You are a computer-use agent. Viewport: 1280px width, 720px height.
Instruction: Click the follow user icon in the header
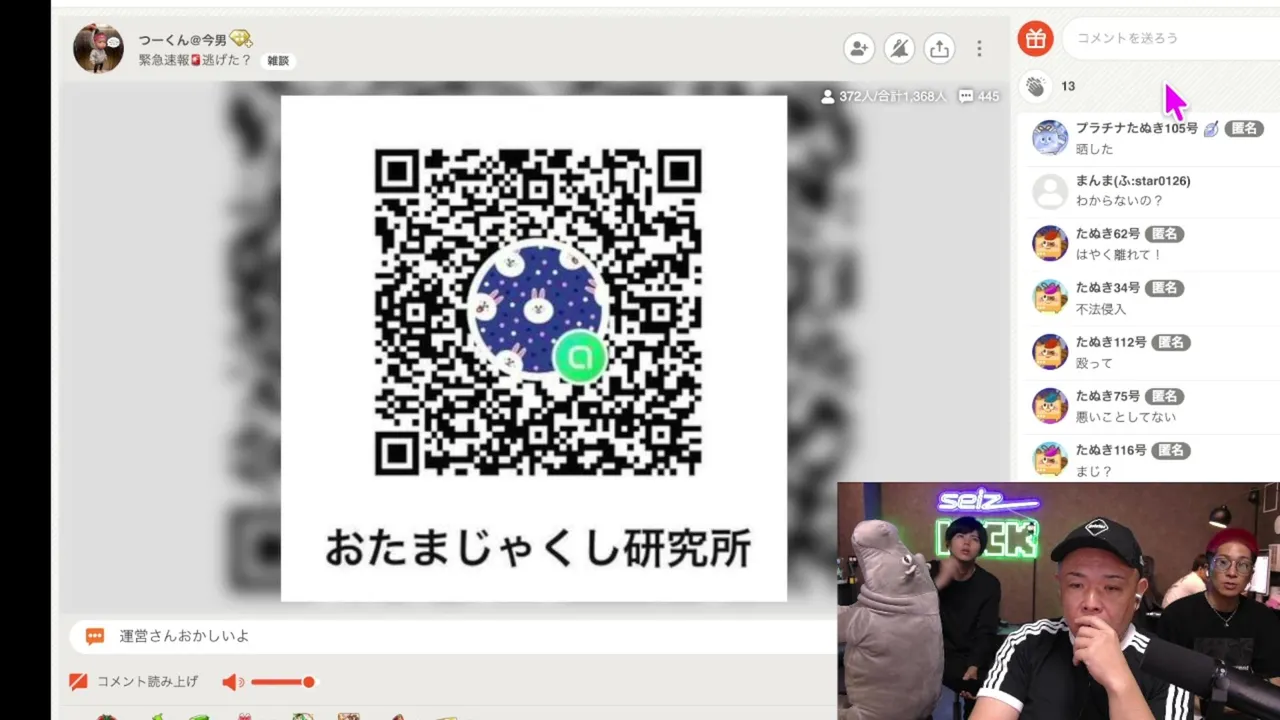(858, 48)
